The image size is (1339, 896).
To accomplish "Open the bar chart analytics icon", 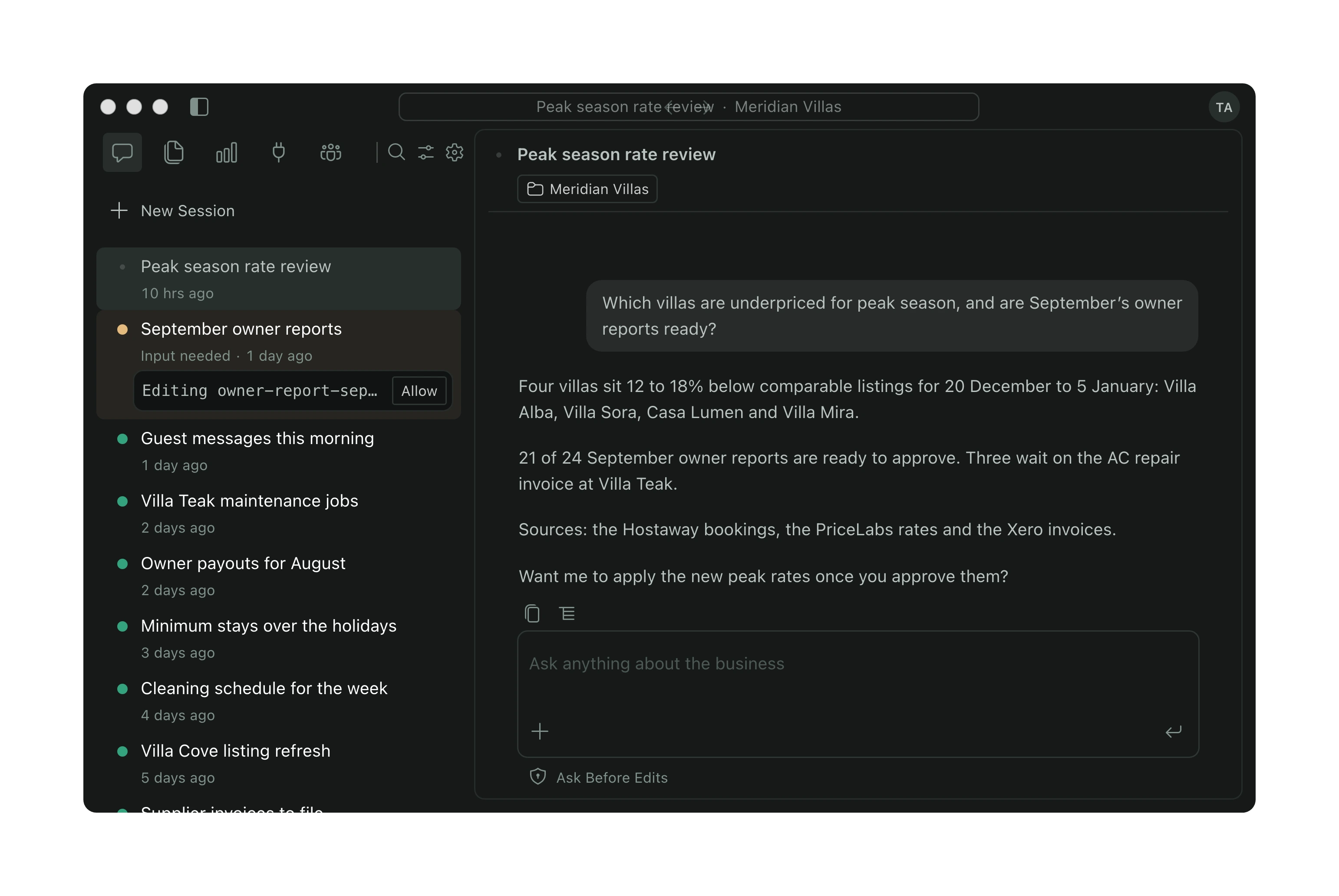I will pyautogui.click(x=226, y=152).
